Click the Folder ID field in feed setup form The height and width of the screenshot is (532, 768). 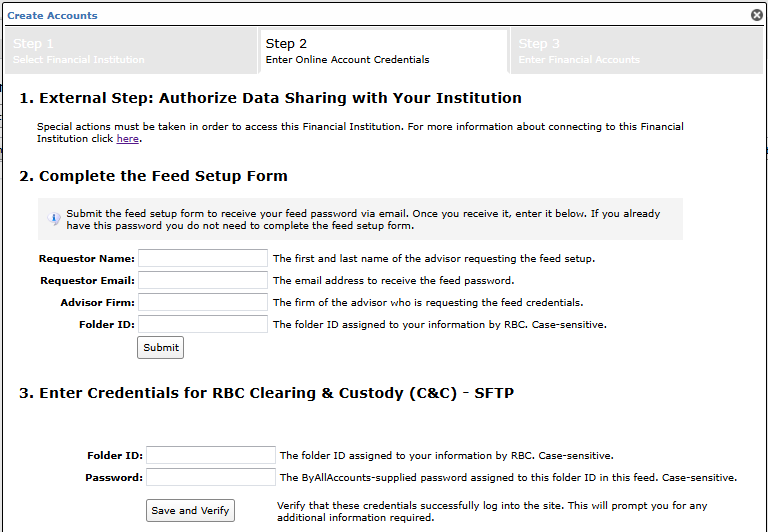click(203, 324)
